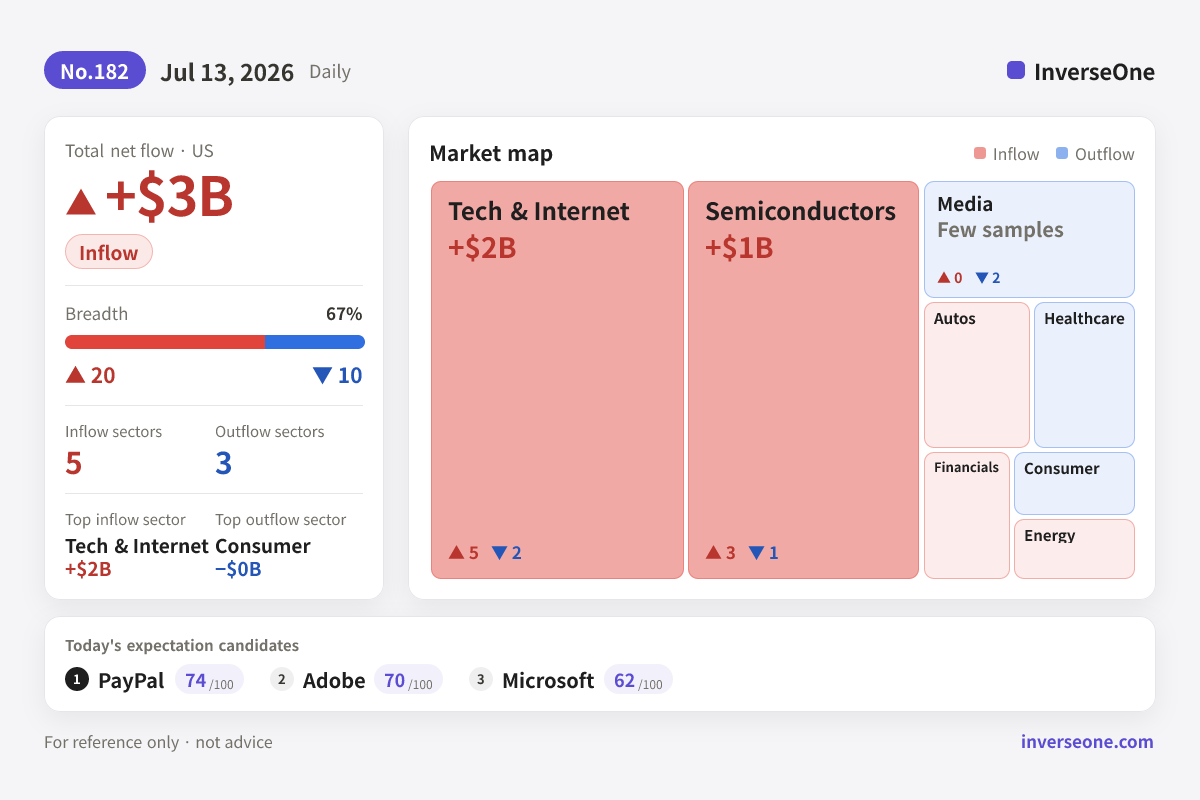Click the breadth progress bar
Viewport: 1200px width, 800px height.
215,342
